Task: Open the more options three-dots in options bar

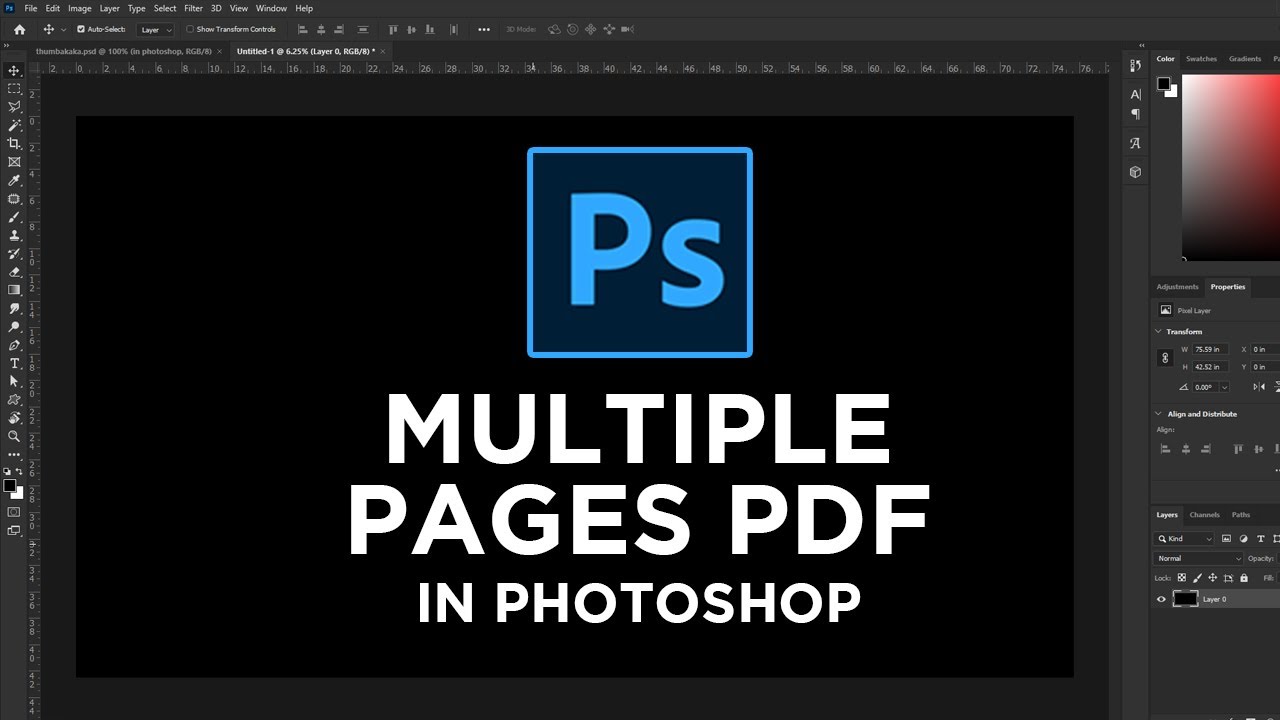Action: point(484,29)
